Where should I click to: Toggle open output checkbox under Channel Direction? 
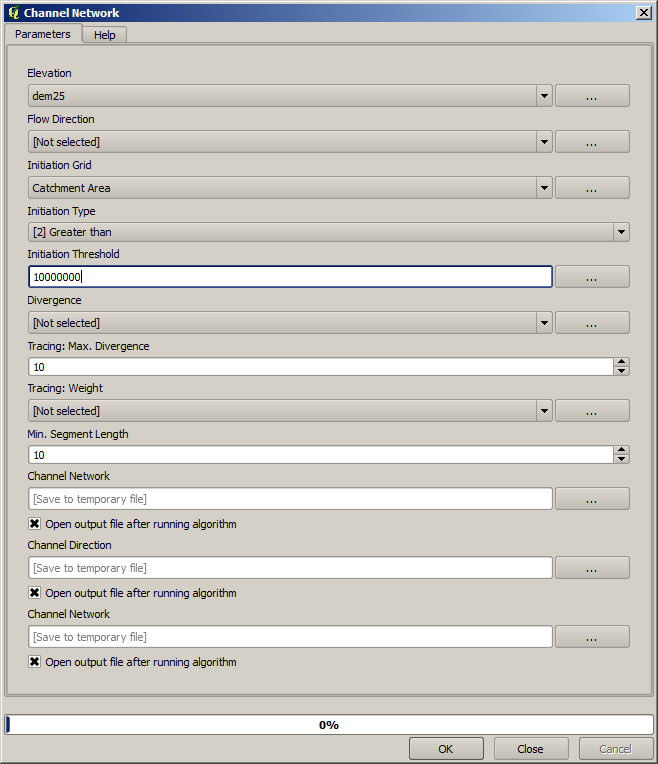tap(35, 593)
